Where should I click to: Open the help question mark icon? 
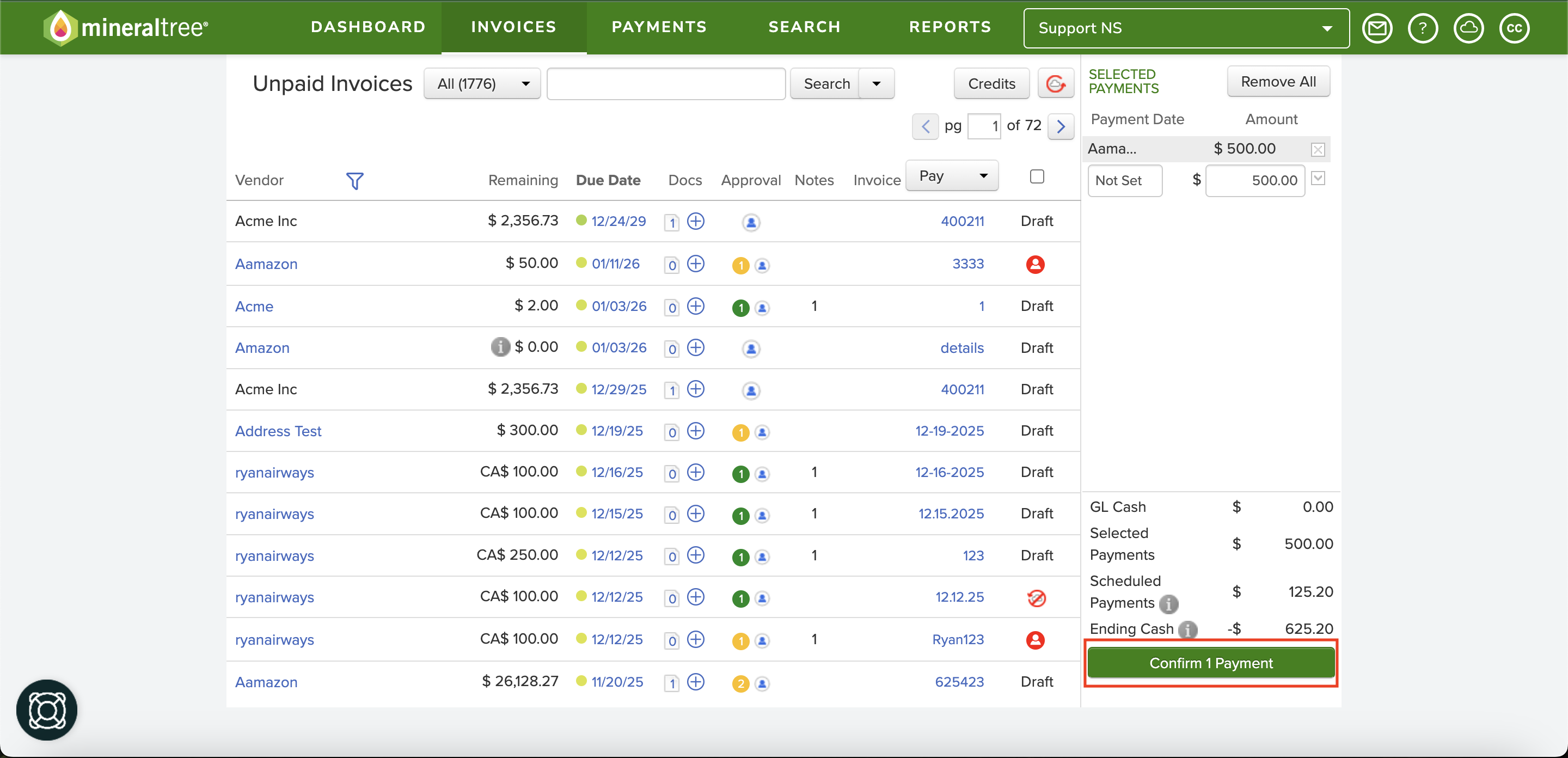click(1423, 28)
